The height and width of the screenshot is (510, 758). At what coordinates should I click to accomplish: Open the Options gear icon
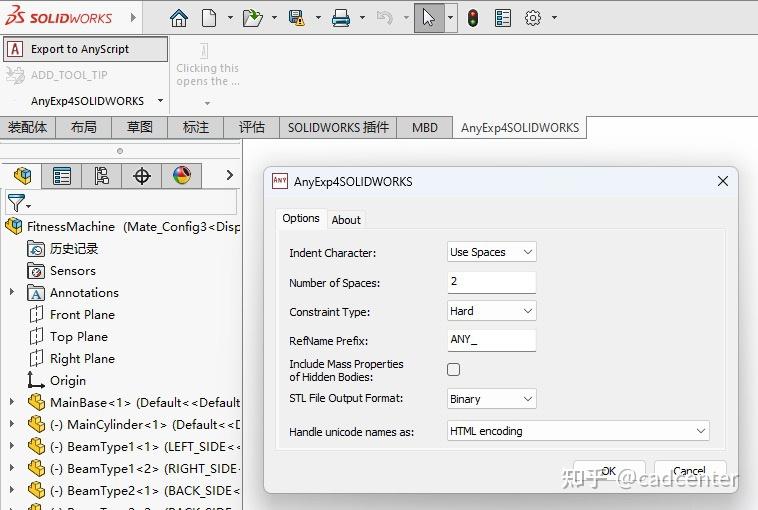pos(533,18)
